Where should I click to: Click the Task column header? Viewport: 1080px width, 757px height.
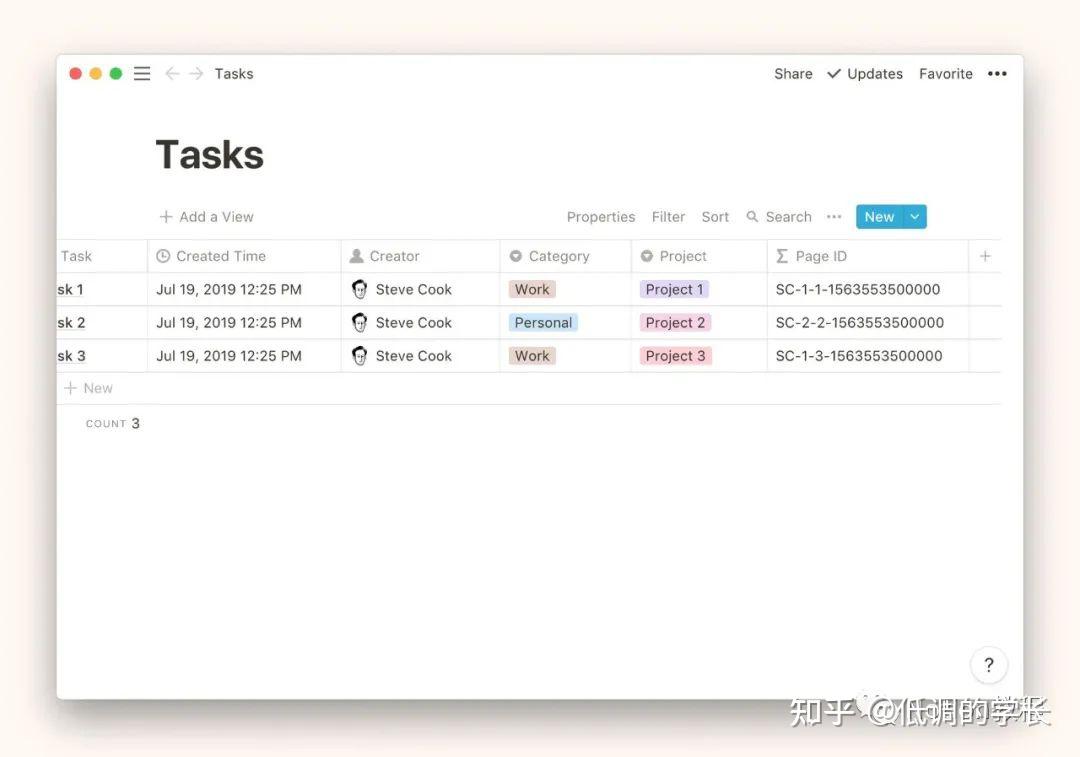coord(102,256)
